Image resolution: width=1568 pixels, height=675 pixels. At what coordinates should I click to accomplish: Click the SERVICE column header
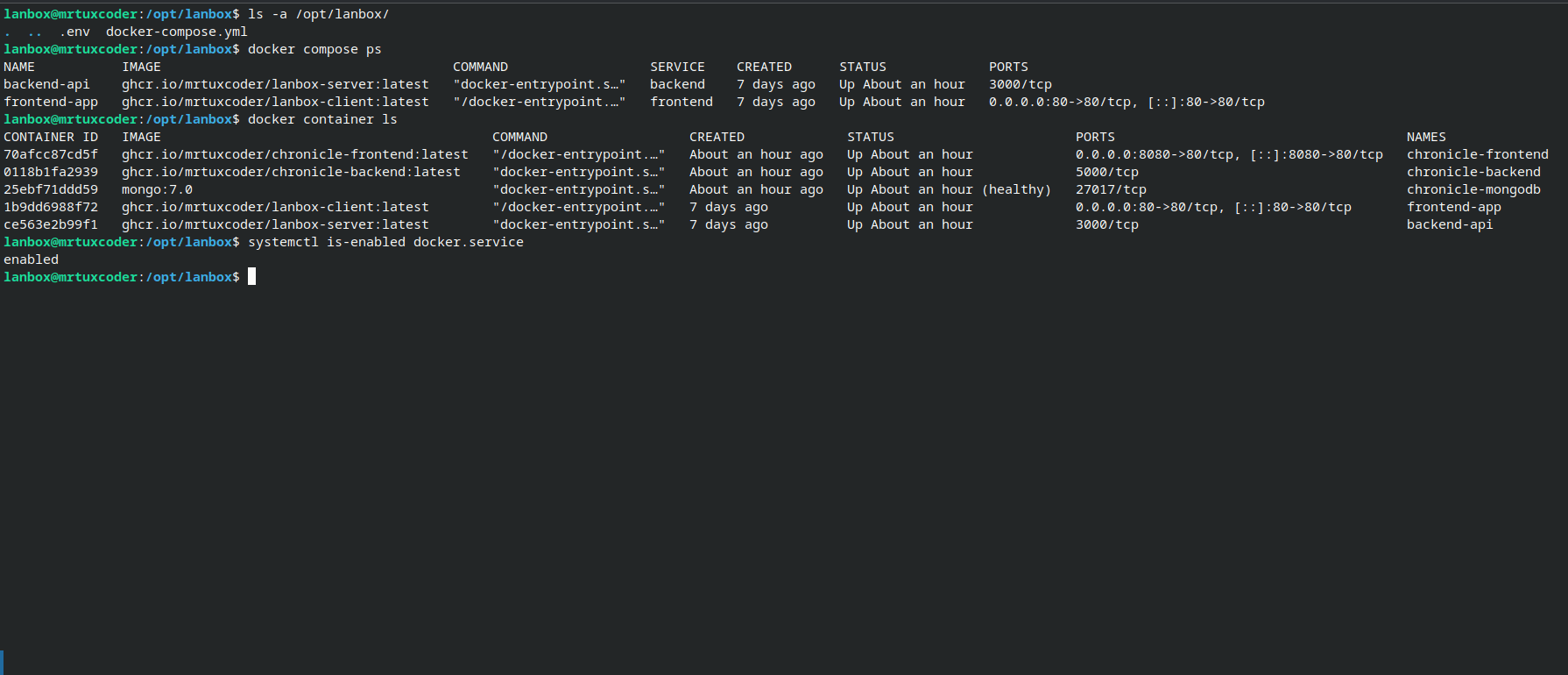(x=677, y=67)
